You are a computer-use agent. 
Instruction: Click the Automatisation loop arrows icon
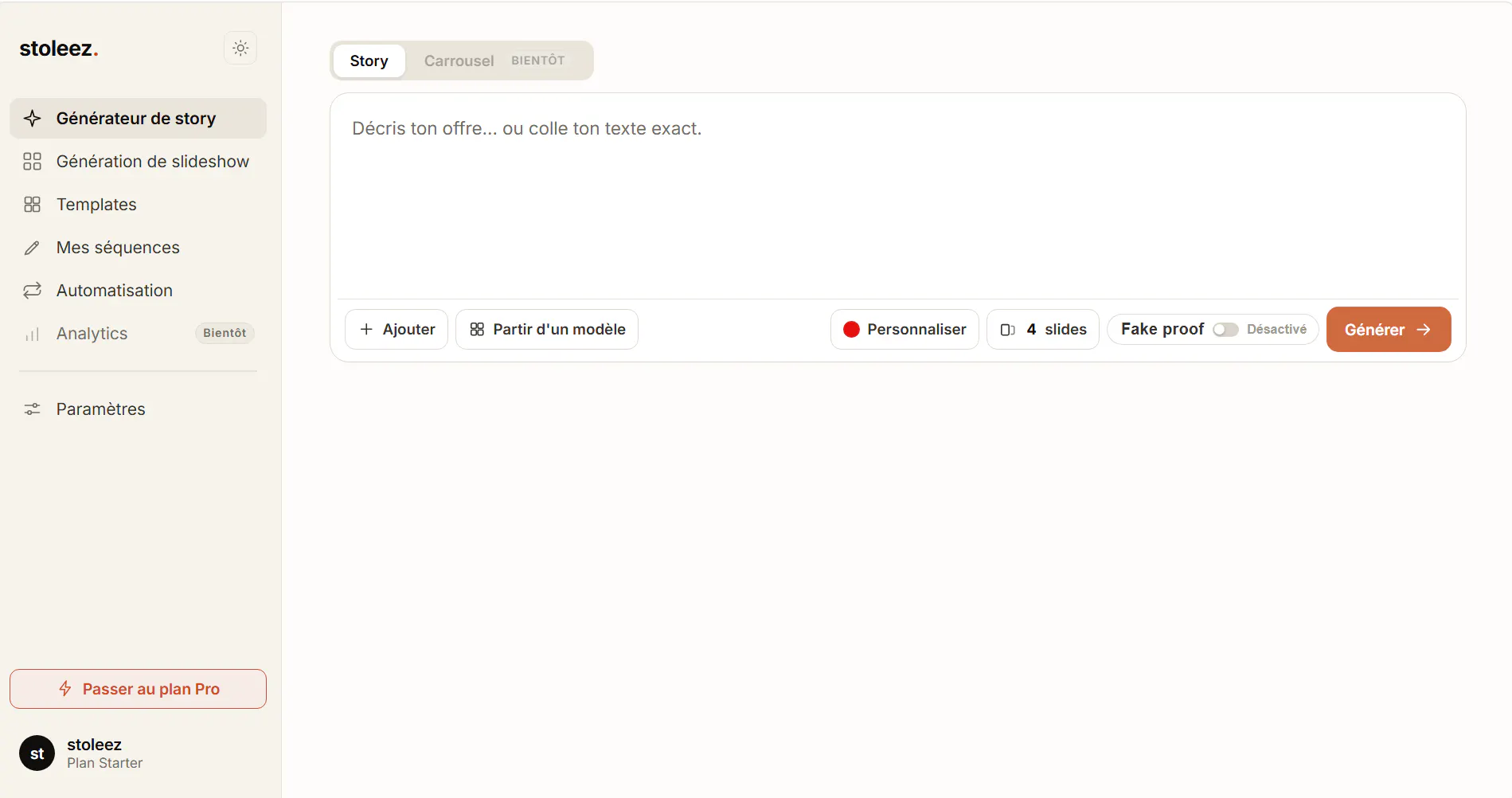[x=32, y=291]
